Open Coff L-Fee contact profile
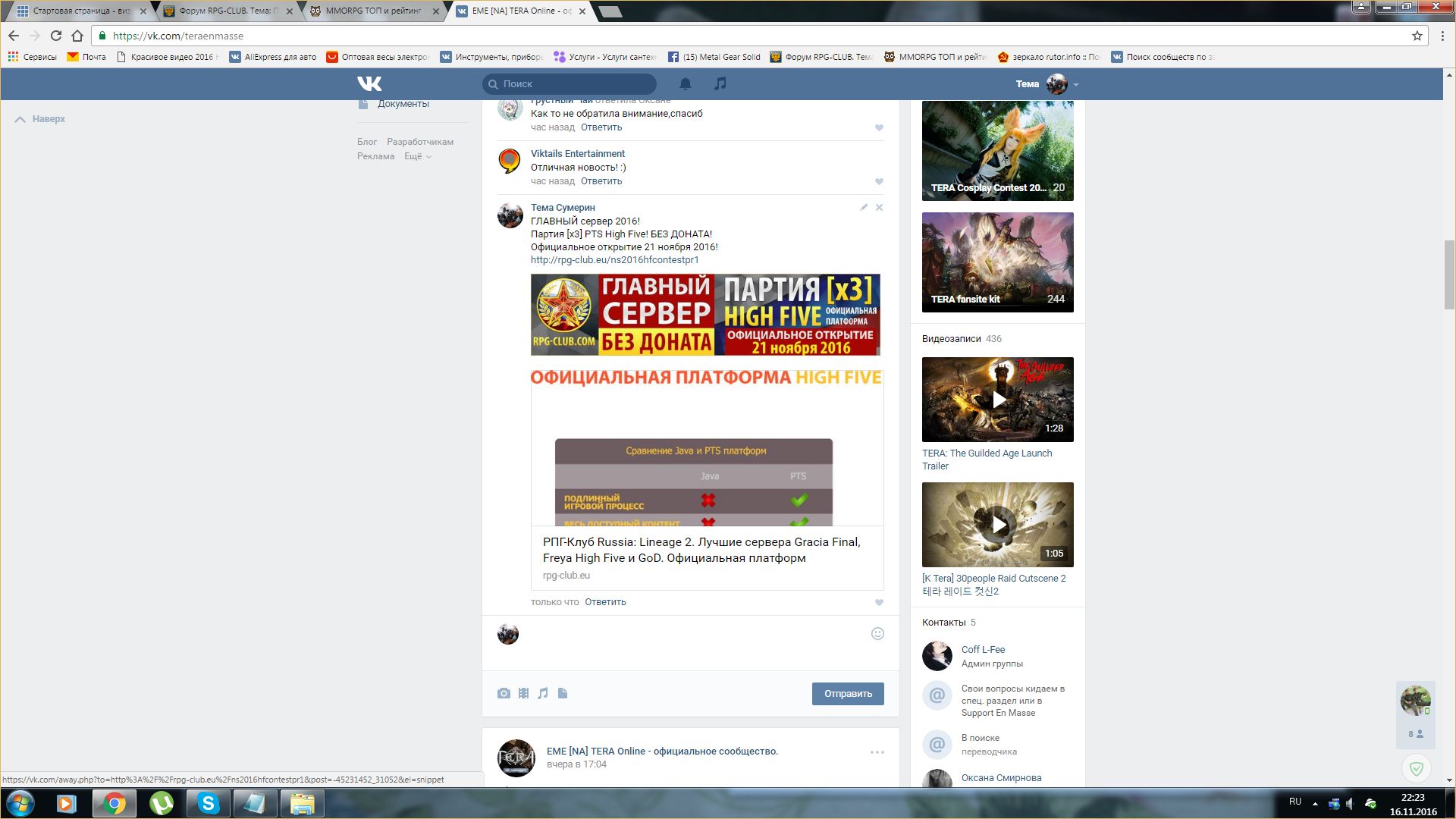The width and height of the screenshot is (1456, 819). [x=983, y=650]
